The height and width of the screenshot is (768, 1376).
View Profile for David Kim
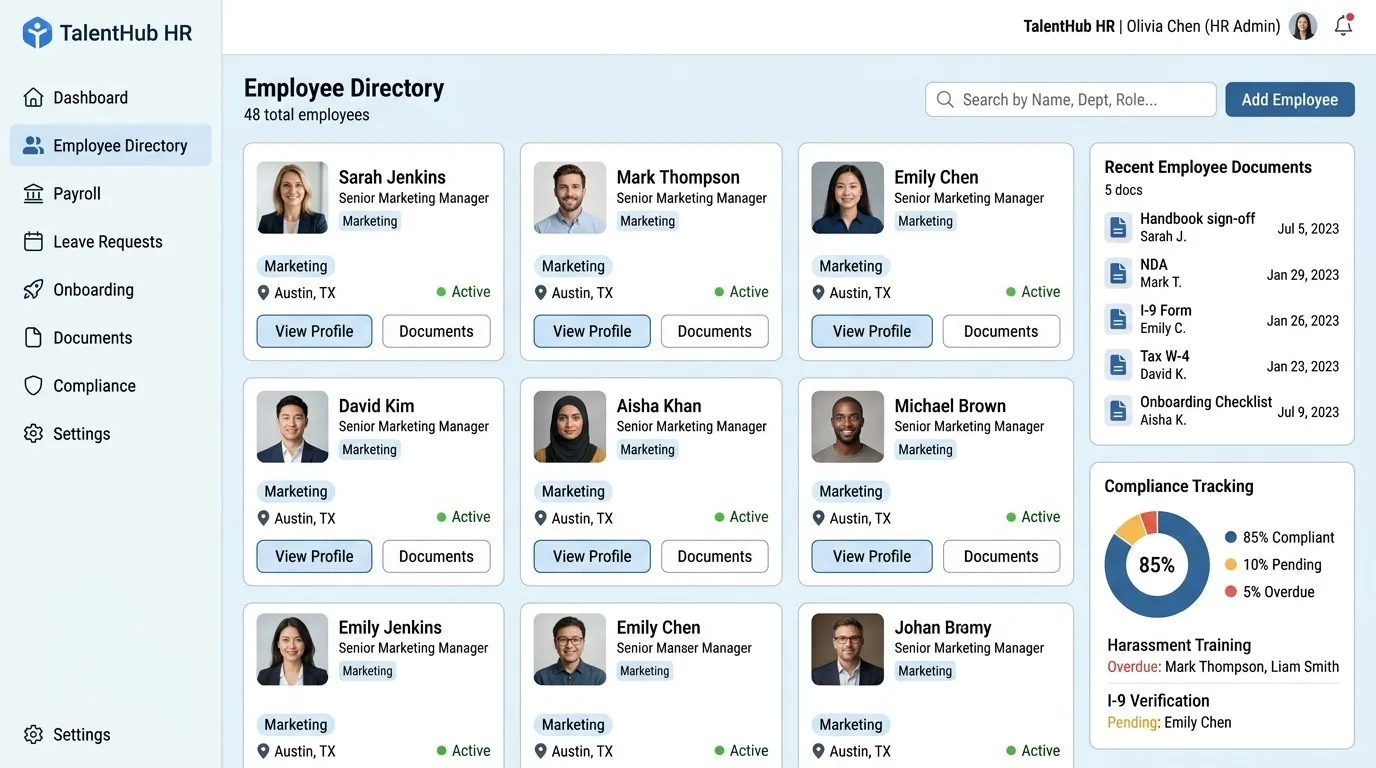[314, 557]
